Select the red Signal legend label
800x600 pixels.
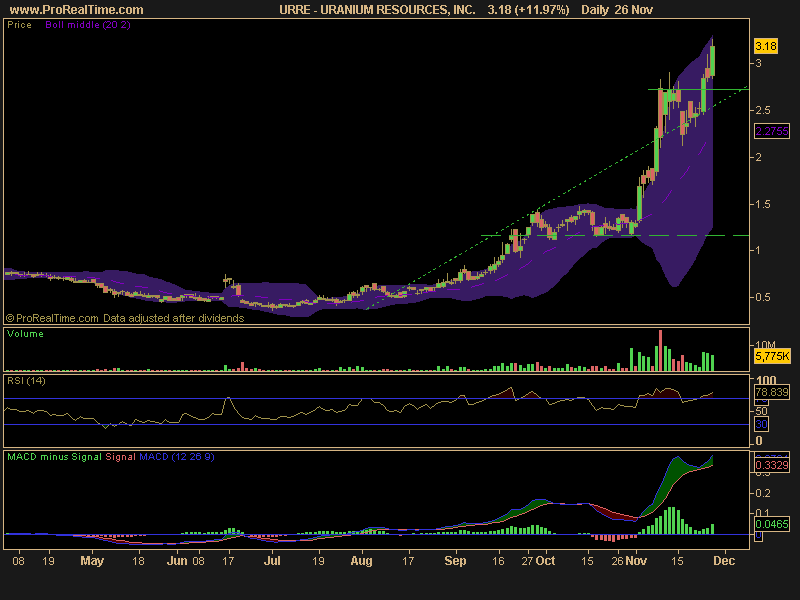click(120, 457)
